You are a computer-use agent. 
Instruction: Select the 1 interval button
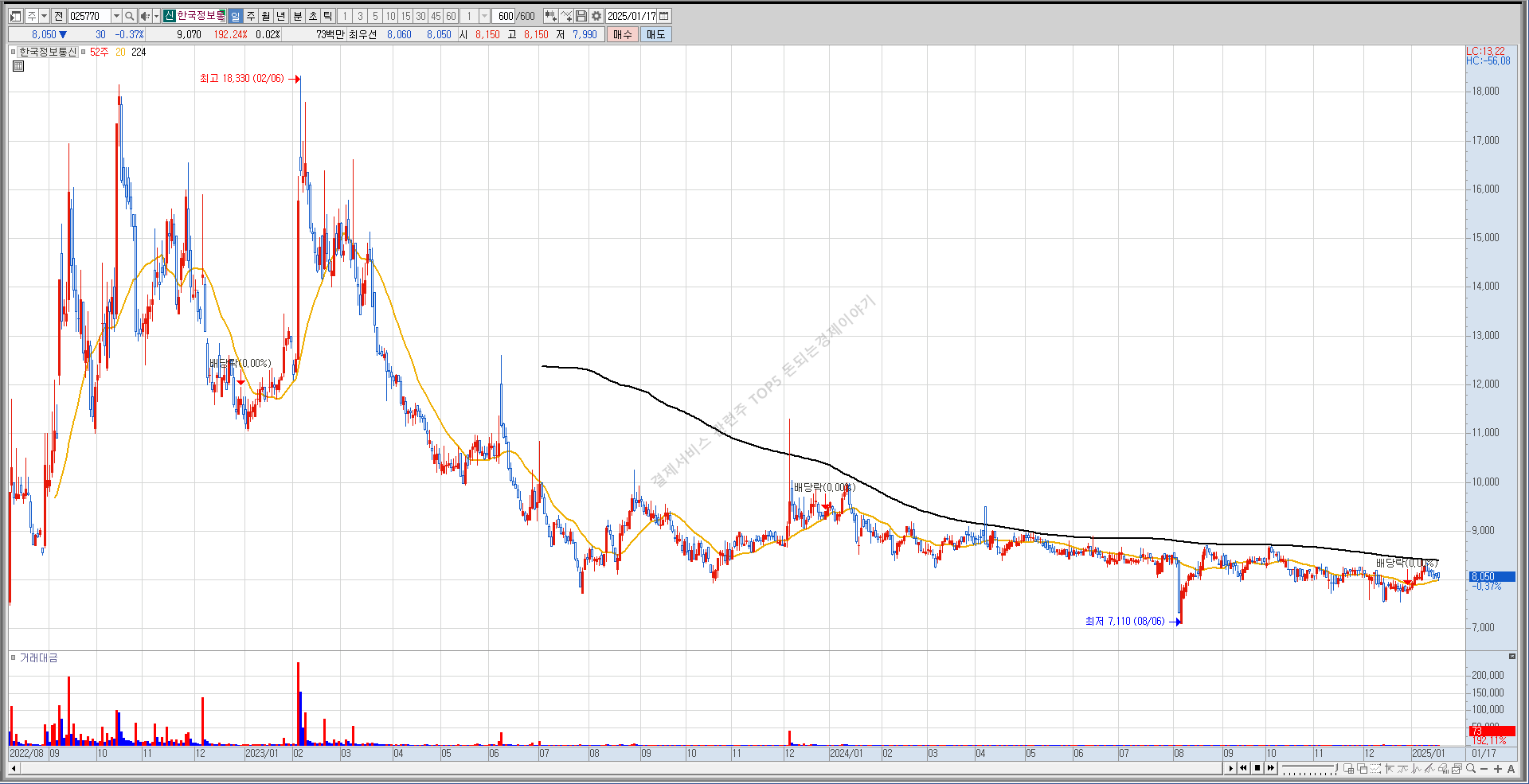coord(345,16)
